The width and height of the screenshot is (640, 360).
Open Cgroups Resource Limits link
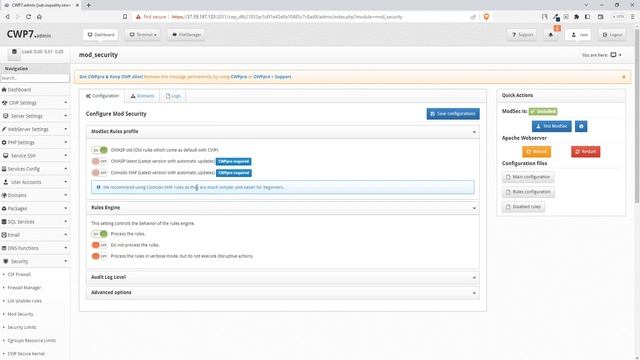[x=31, y=340]
